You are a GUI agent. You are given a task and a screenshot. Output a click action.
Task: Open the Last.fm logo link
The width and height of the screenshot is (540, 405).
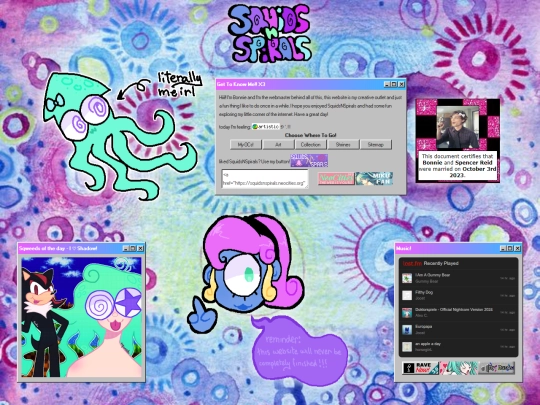click(x=412, y=263)
